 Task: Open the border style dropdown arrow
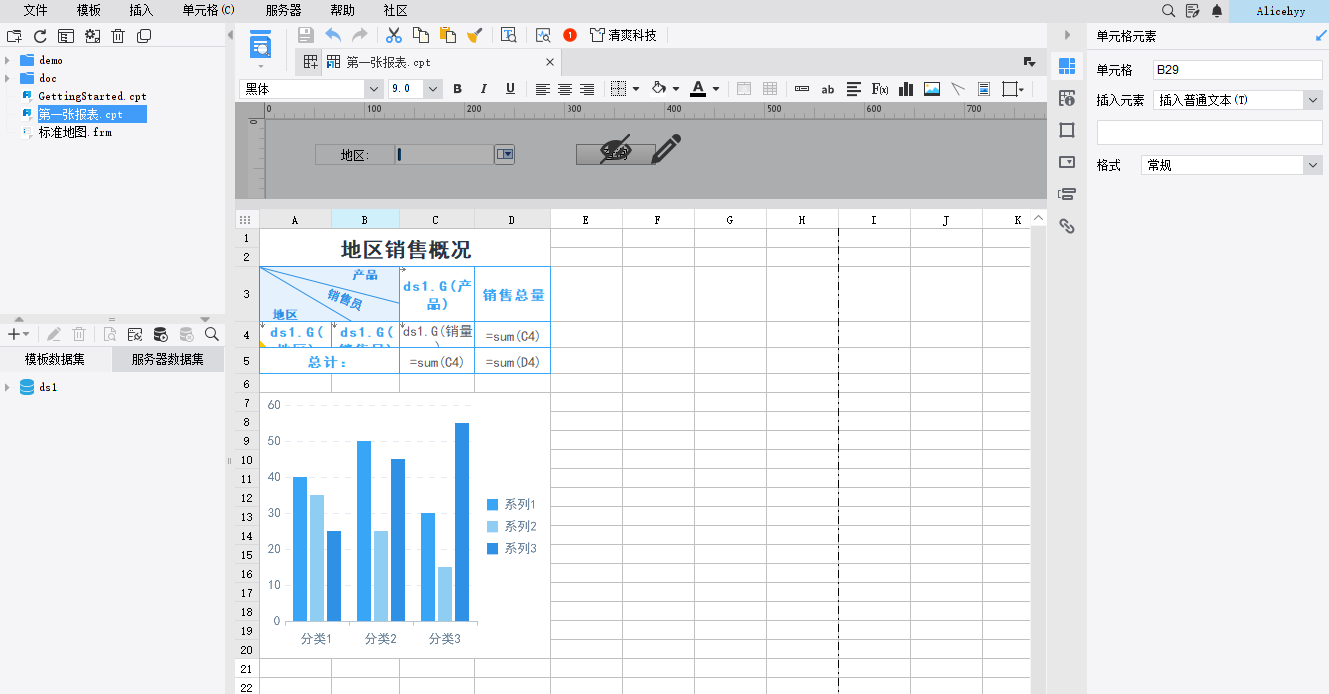coord(636,89)
